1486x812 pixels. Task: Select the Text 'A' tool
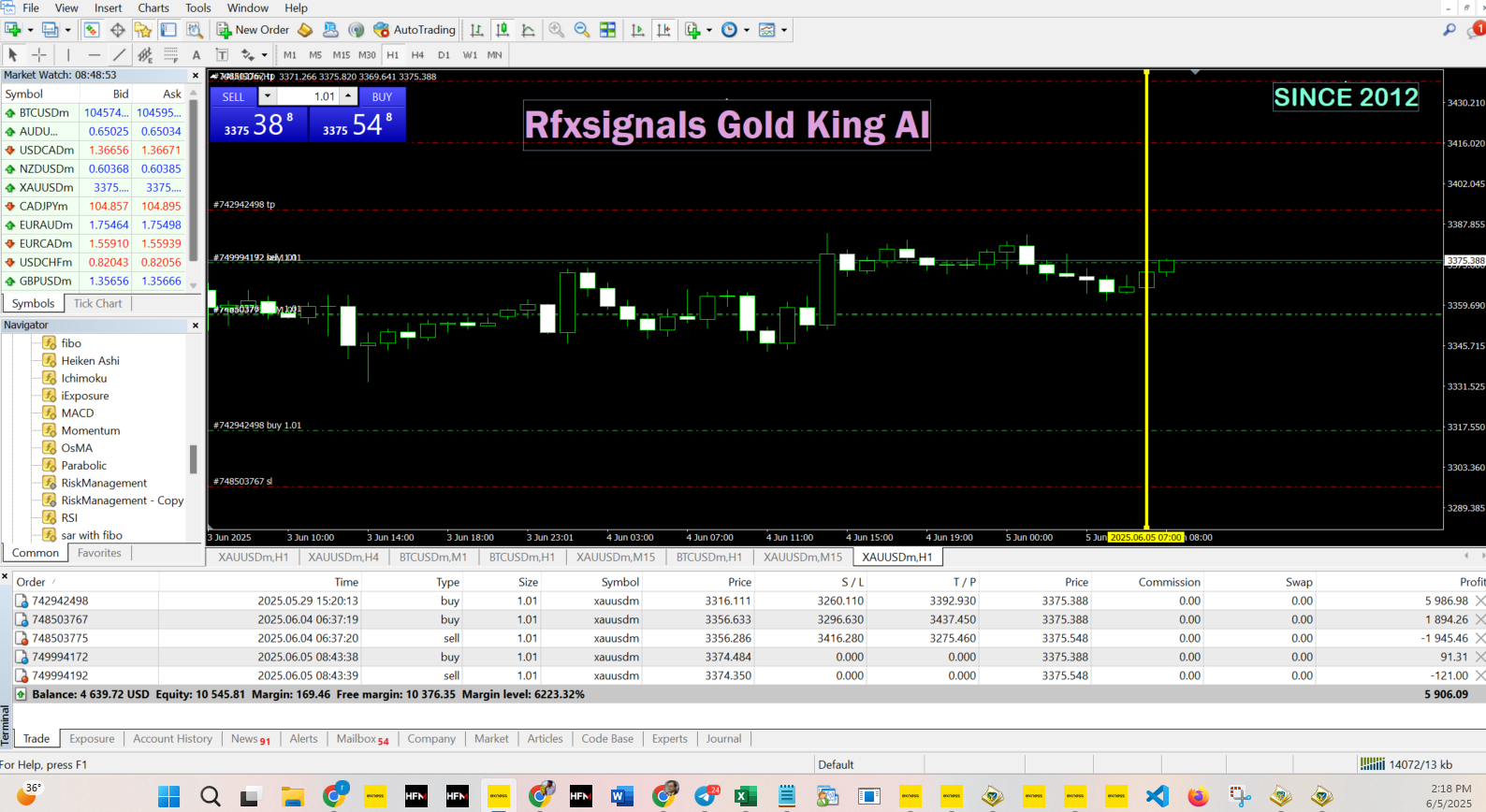(197, 55)
